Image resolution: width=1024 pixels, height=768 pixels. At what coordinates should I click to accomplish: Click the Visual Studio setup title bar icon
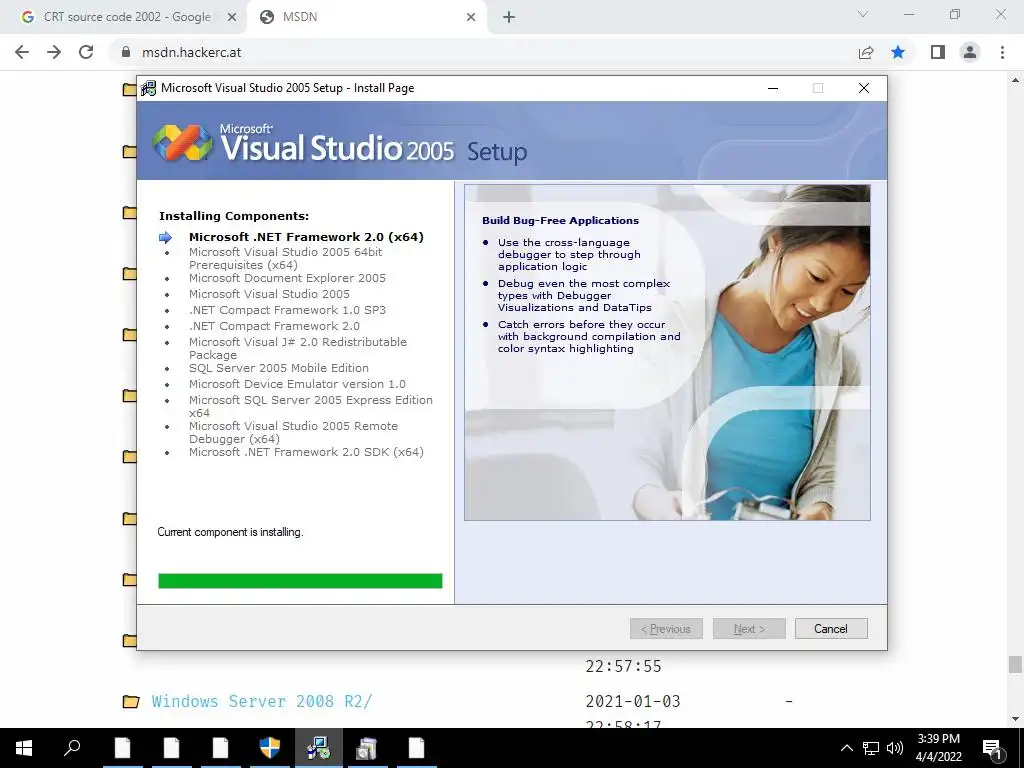[x=148, y=88]
